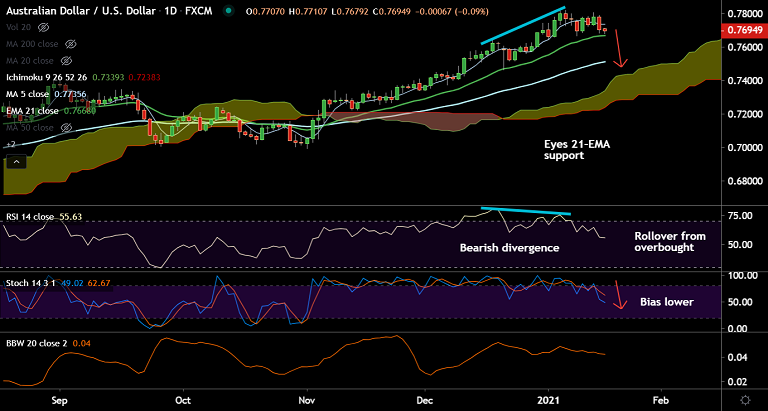Click the BBW value 0.04 in legend

(81, 344)
